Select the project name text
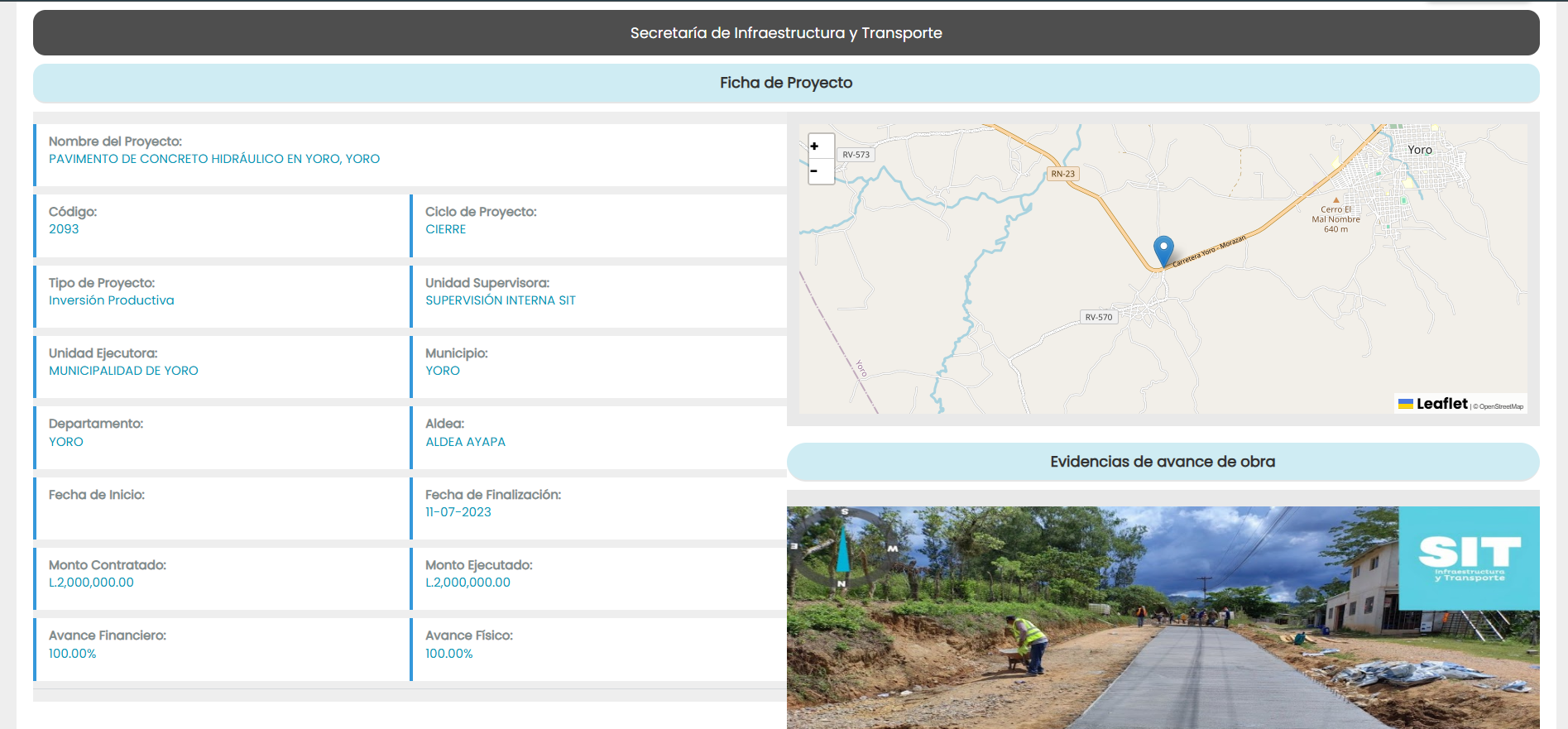Image resolution: width=1568 pixels, height=729 pixels. [x=213, y=159]
